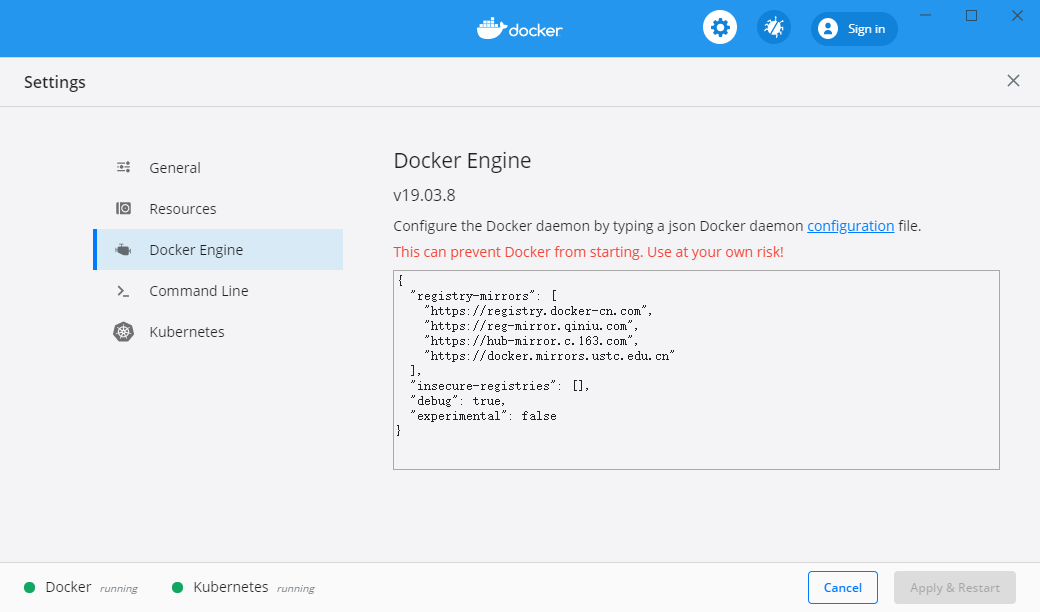Image resolution: width=1040 pixels, height=612 pixels.
Task: Click the Docker Engine whale icon in sidebar
Action: [x=123, y=250]
